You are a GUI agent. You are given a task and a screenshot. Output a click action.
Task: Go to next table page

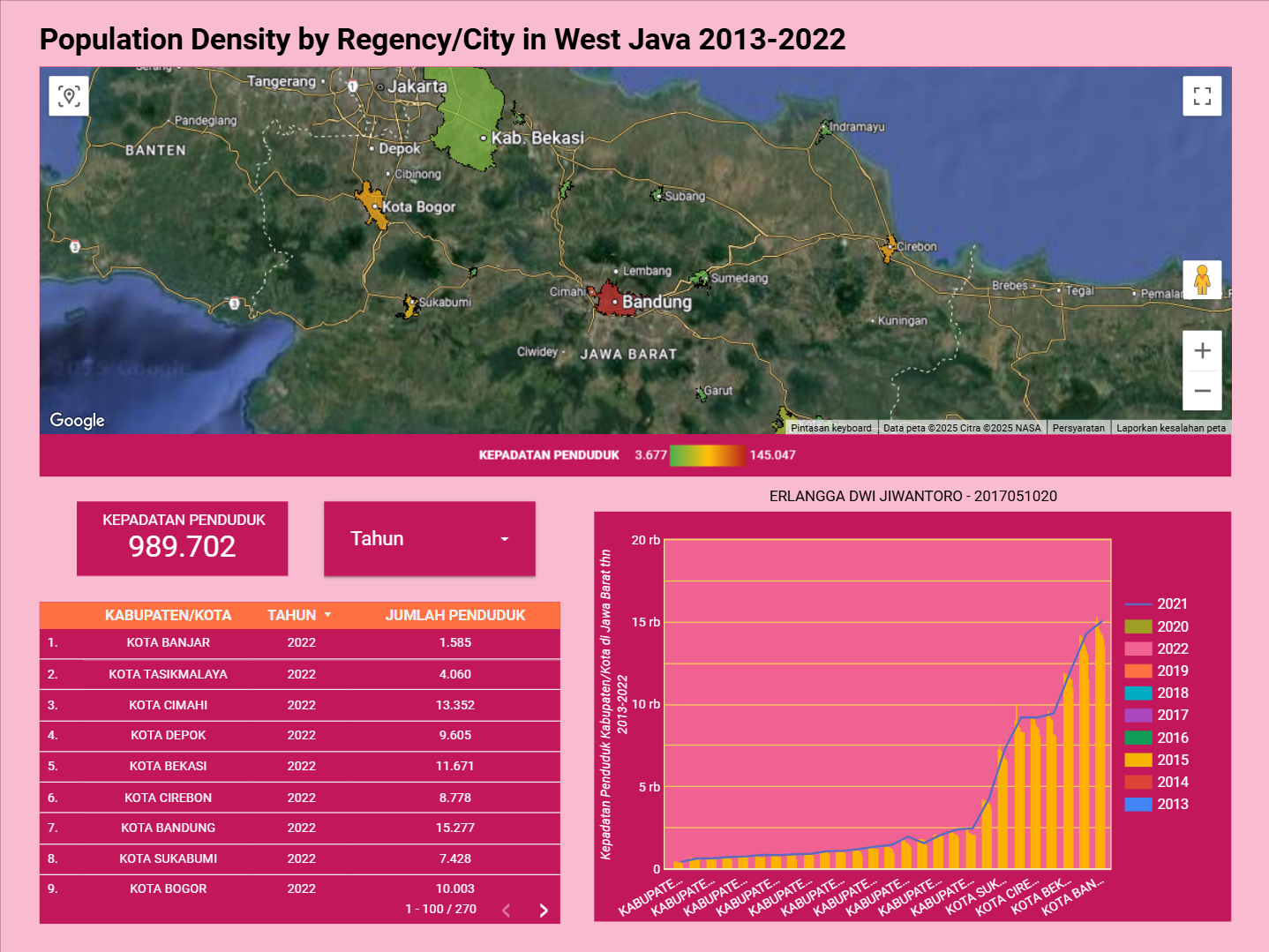pyautogui.click(x=544, y=911)
